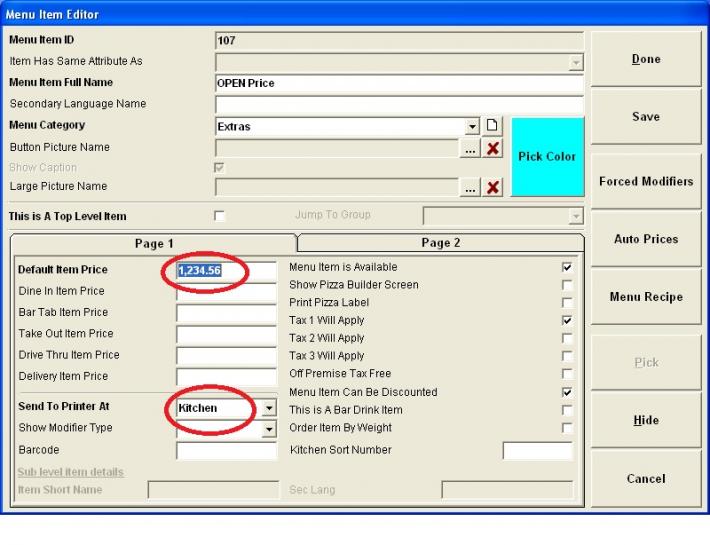Select the Page 1 tab
Viewport: 710px width, 545px height.
(154, 243)
